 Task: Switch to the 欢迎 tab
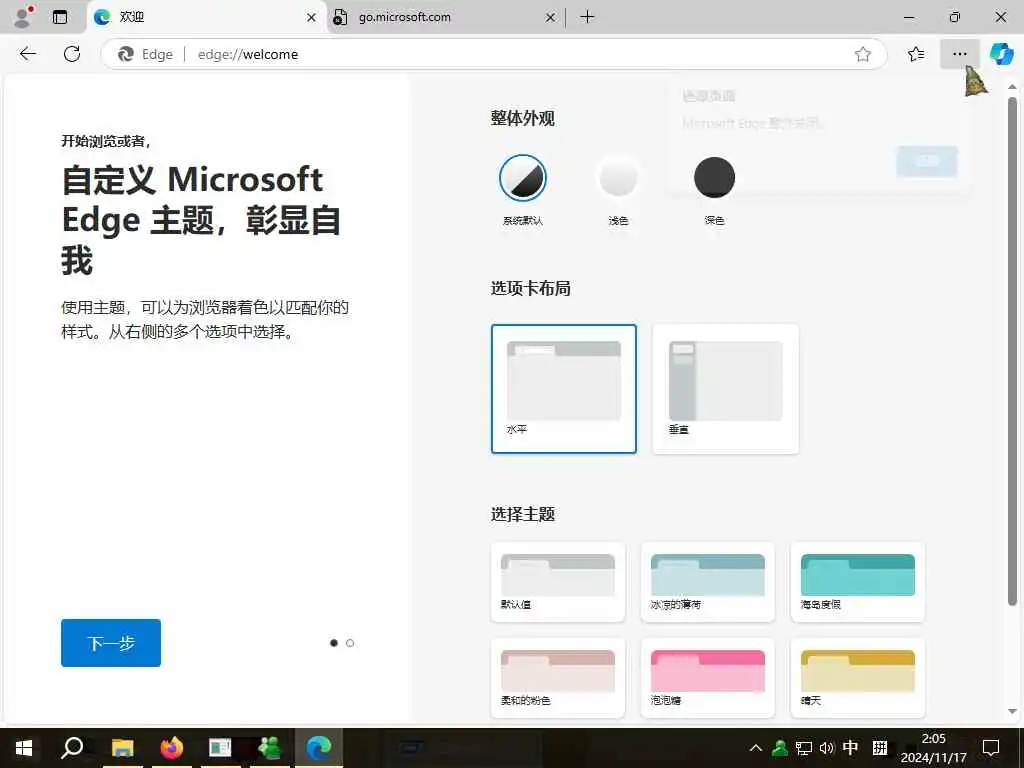pos(205,17)
